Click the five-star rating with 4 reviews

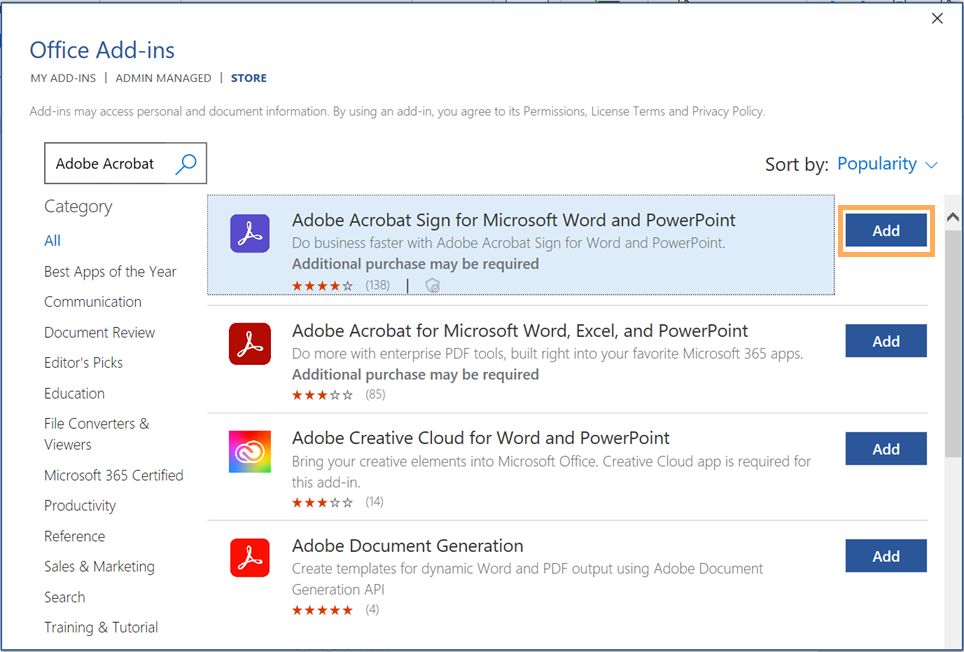(322, 610)
